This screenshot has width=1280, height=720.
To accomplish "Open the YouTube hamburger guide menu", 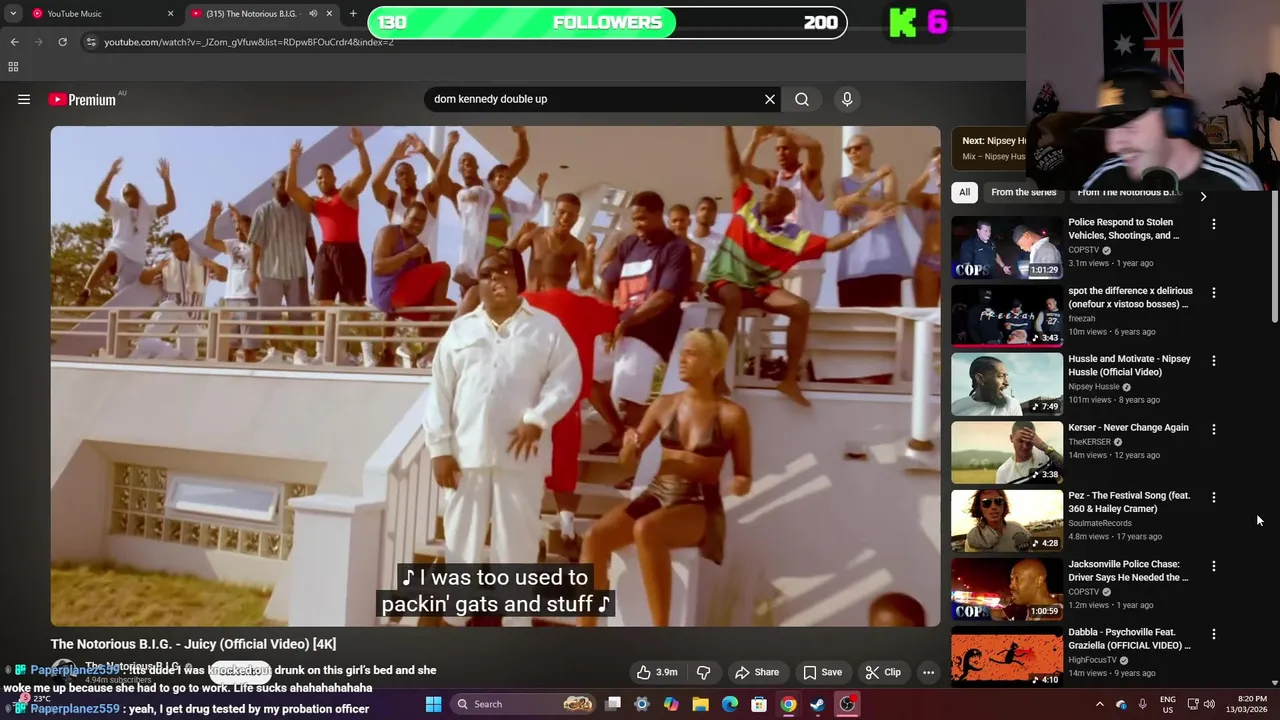I will [x=24, y=99].
